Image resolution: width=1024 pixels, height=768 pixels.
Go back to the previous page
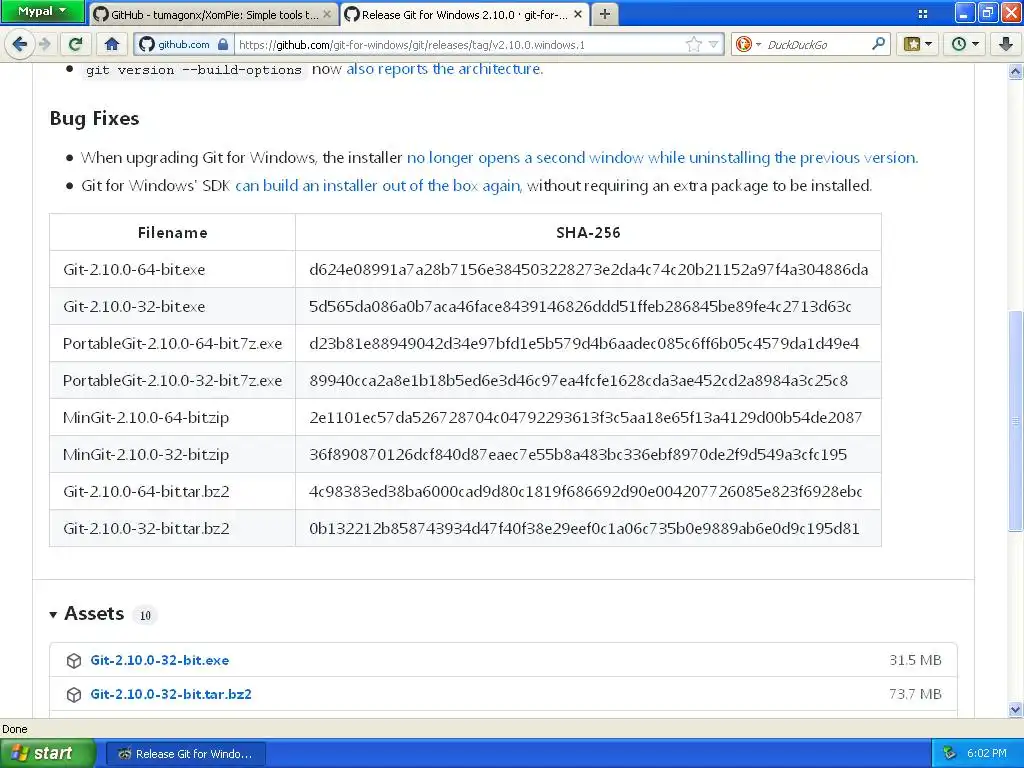click(x=19, y=44)
